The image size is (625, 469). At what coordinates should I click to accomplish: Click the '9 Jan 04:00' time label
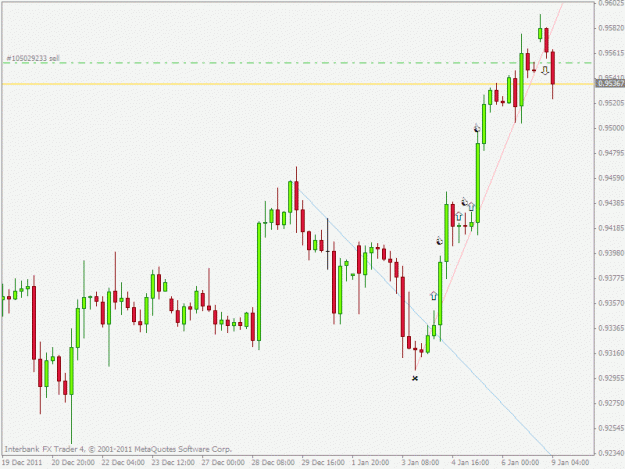pos(570,462)
